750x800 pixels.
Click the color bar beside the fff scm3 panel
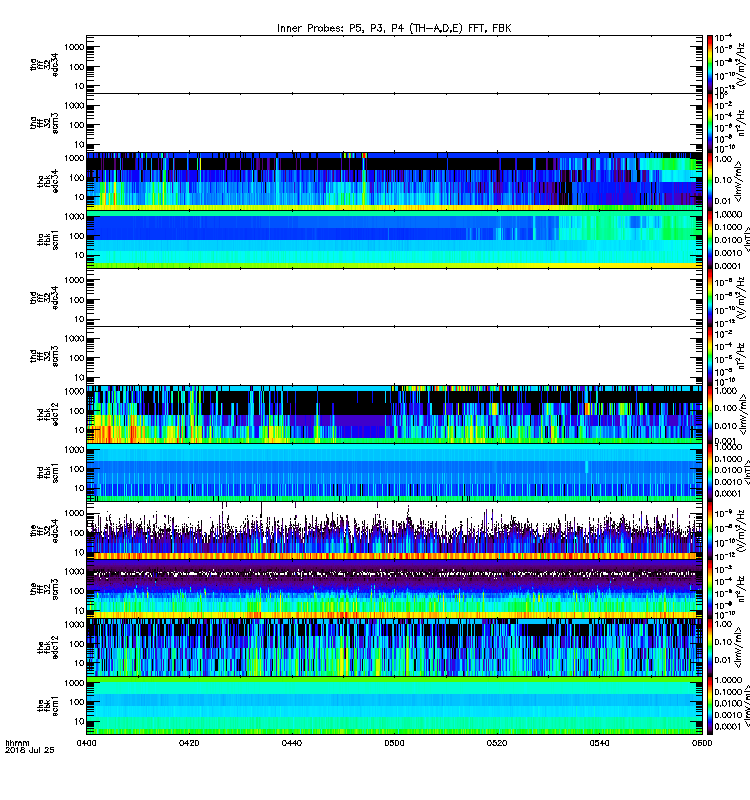[710, 589]
